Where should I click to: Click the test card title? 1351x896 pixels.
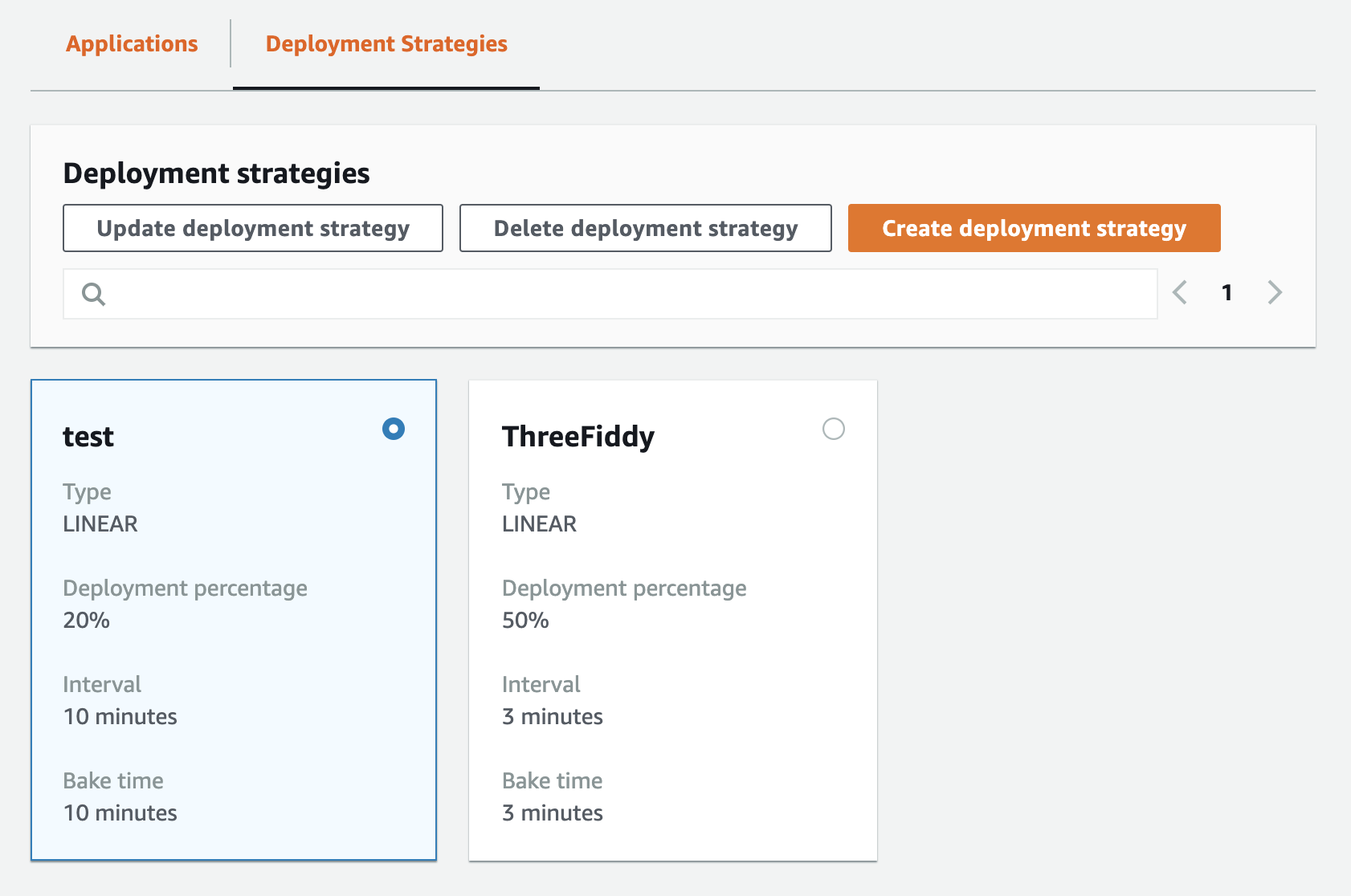click(88, 437)
